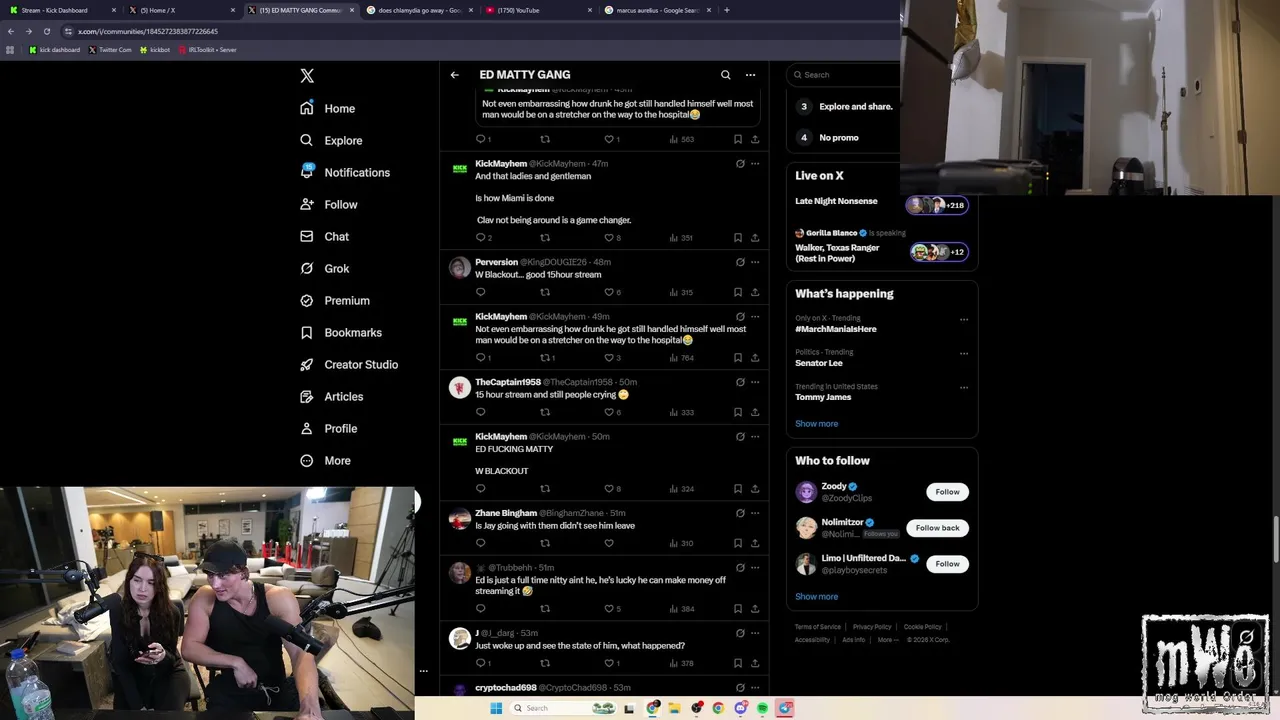Open more options on 'how Miami is done' post
Viewport: 1280px width, 720px height.
755,163
